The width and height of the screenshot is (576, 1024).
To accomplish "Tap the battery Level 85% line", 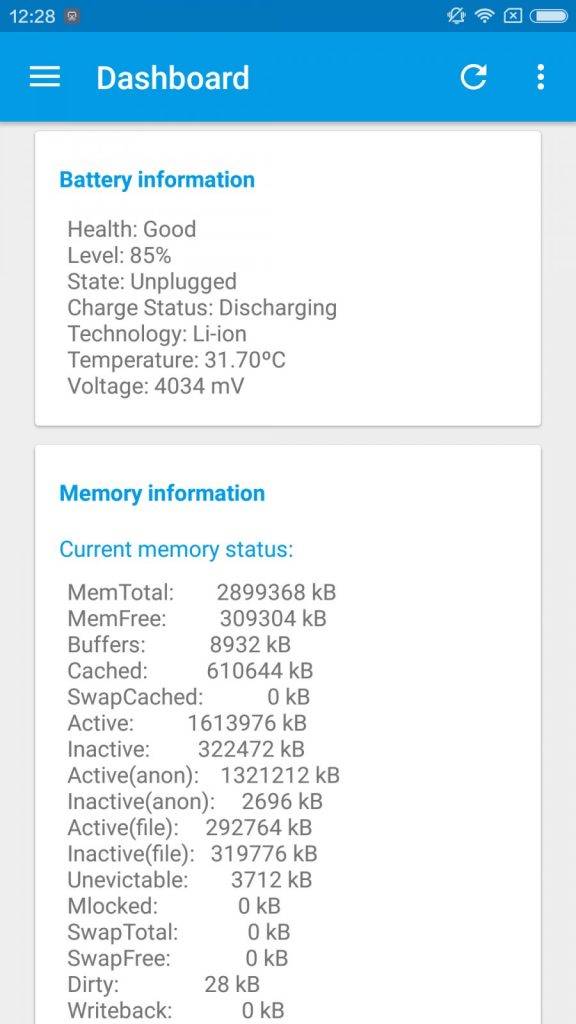I will (120, 255).
